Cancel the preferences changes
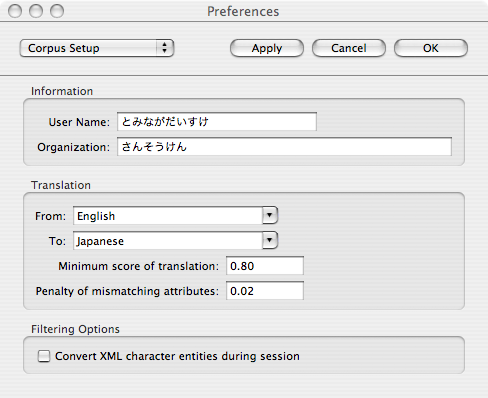 [x=349, y=48]
